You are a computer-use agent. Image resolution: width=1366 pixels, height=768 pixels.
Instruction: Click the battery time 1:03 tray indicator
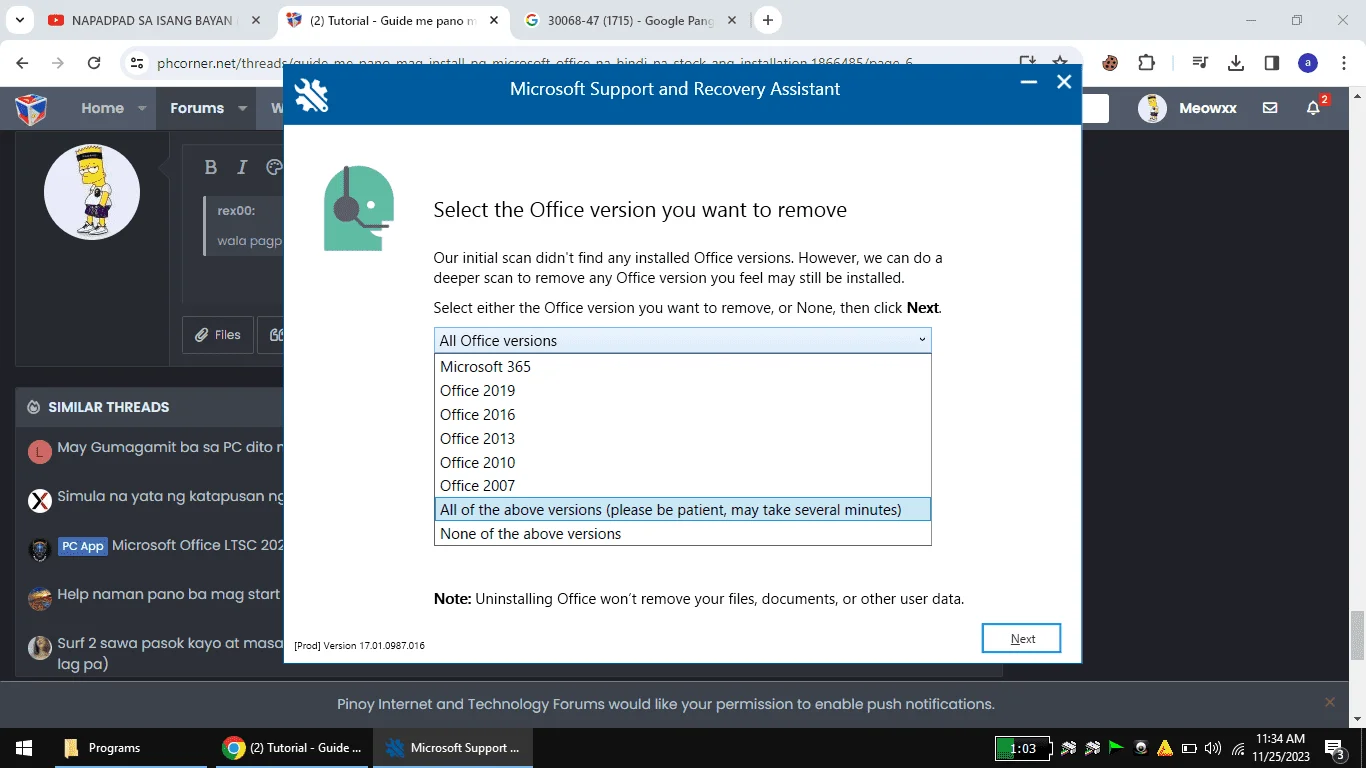pos(1023,748)
